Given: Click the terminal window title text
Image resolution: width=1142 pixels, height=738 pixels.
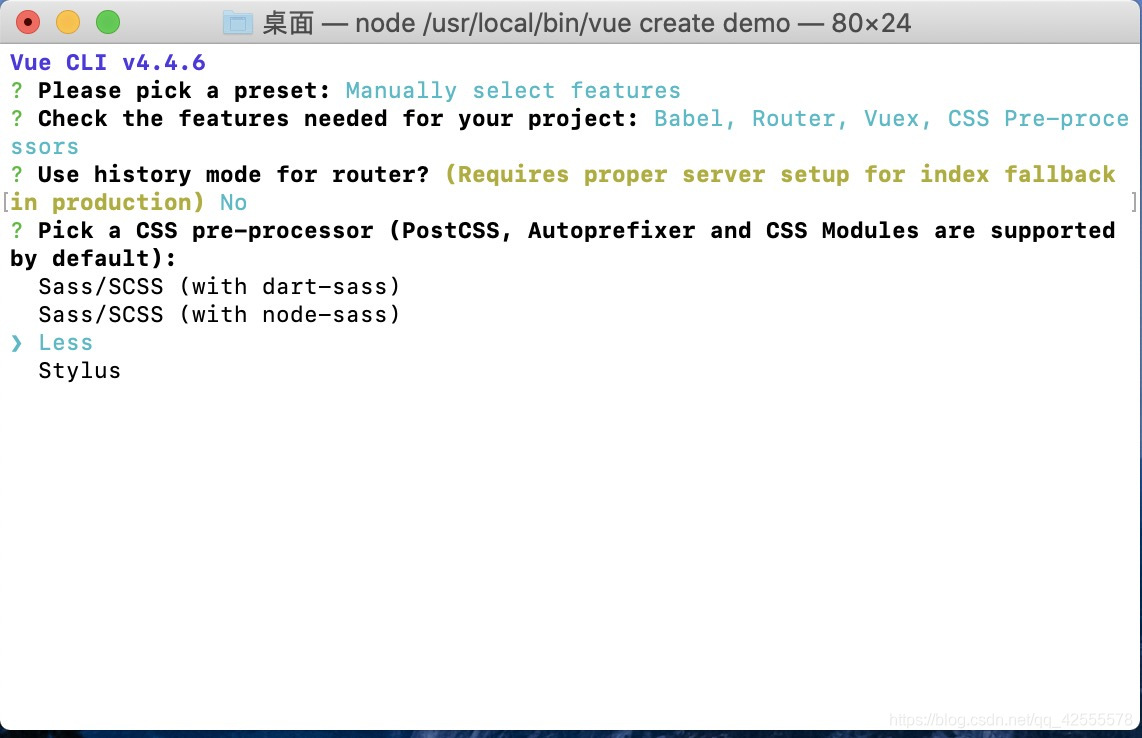Looking at the screenshot, I should 586,23.
